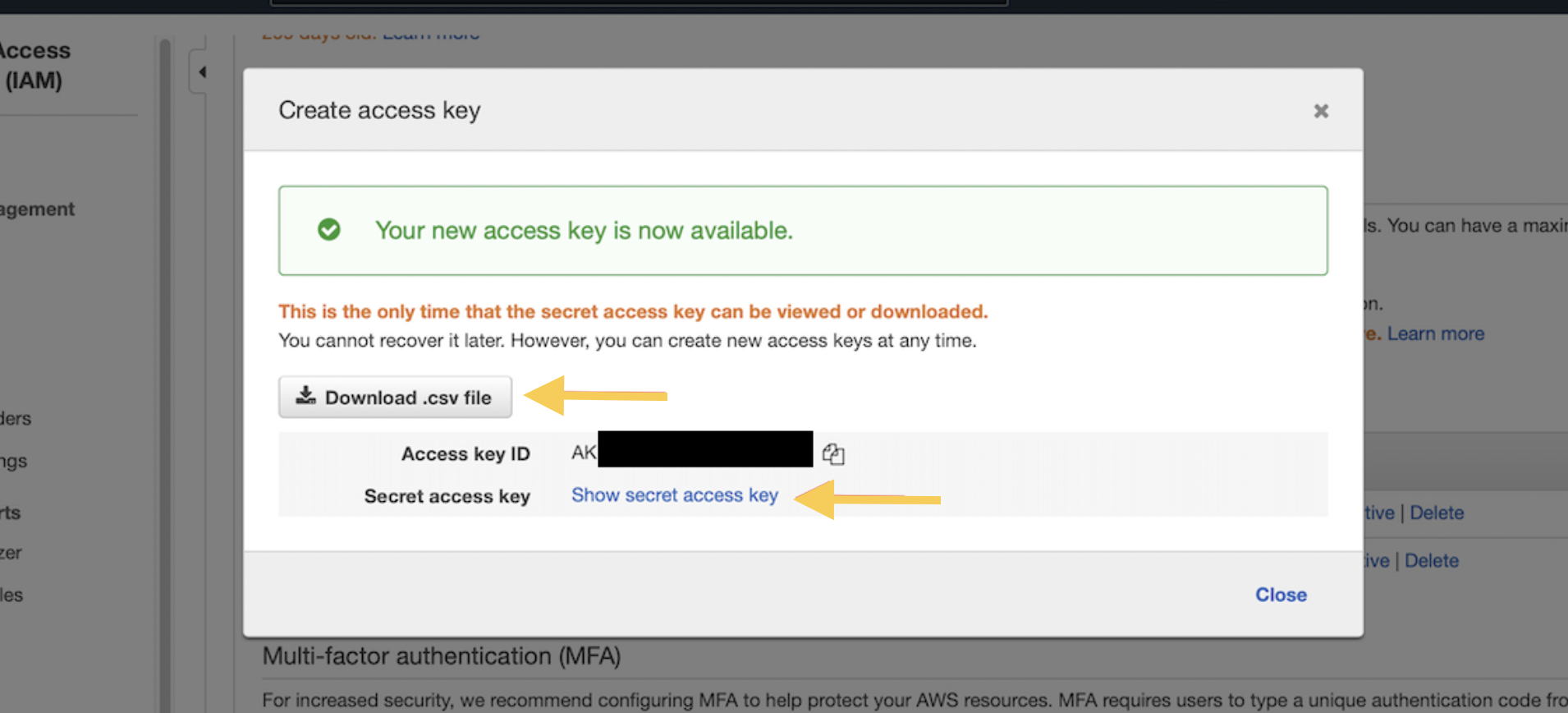Make the first access key inactive

(1379, 513)
